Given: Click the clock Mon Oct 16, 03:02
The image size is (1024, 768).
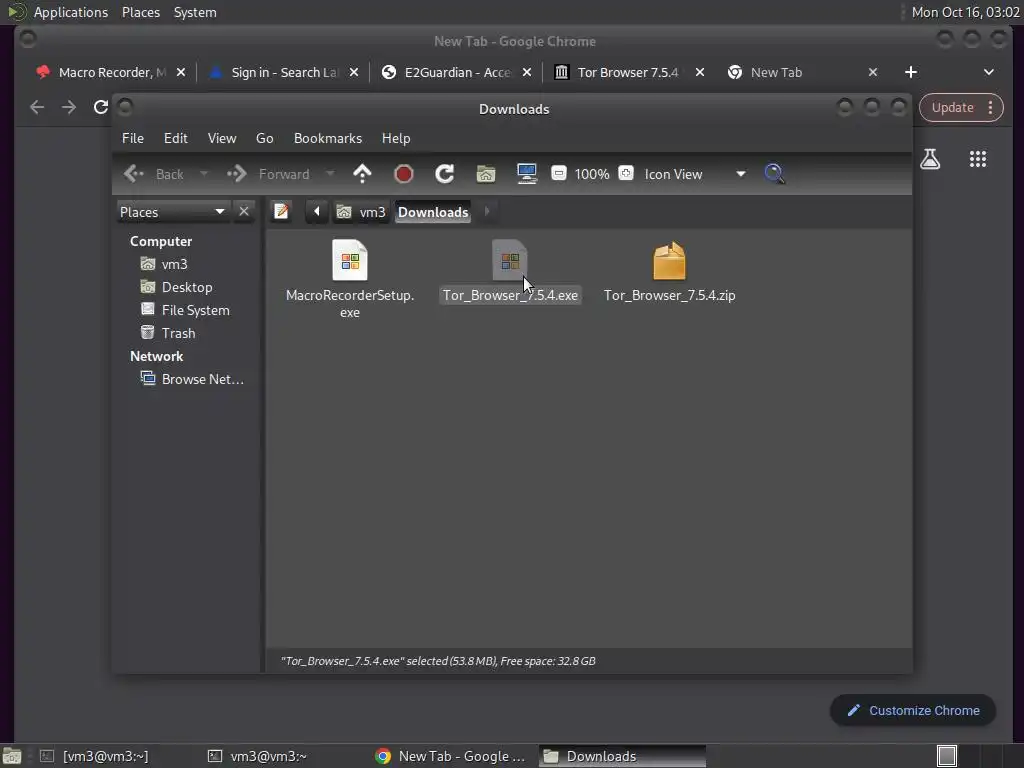Looking at the screenshot, I should [x=965, y=12].
